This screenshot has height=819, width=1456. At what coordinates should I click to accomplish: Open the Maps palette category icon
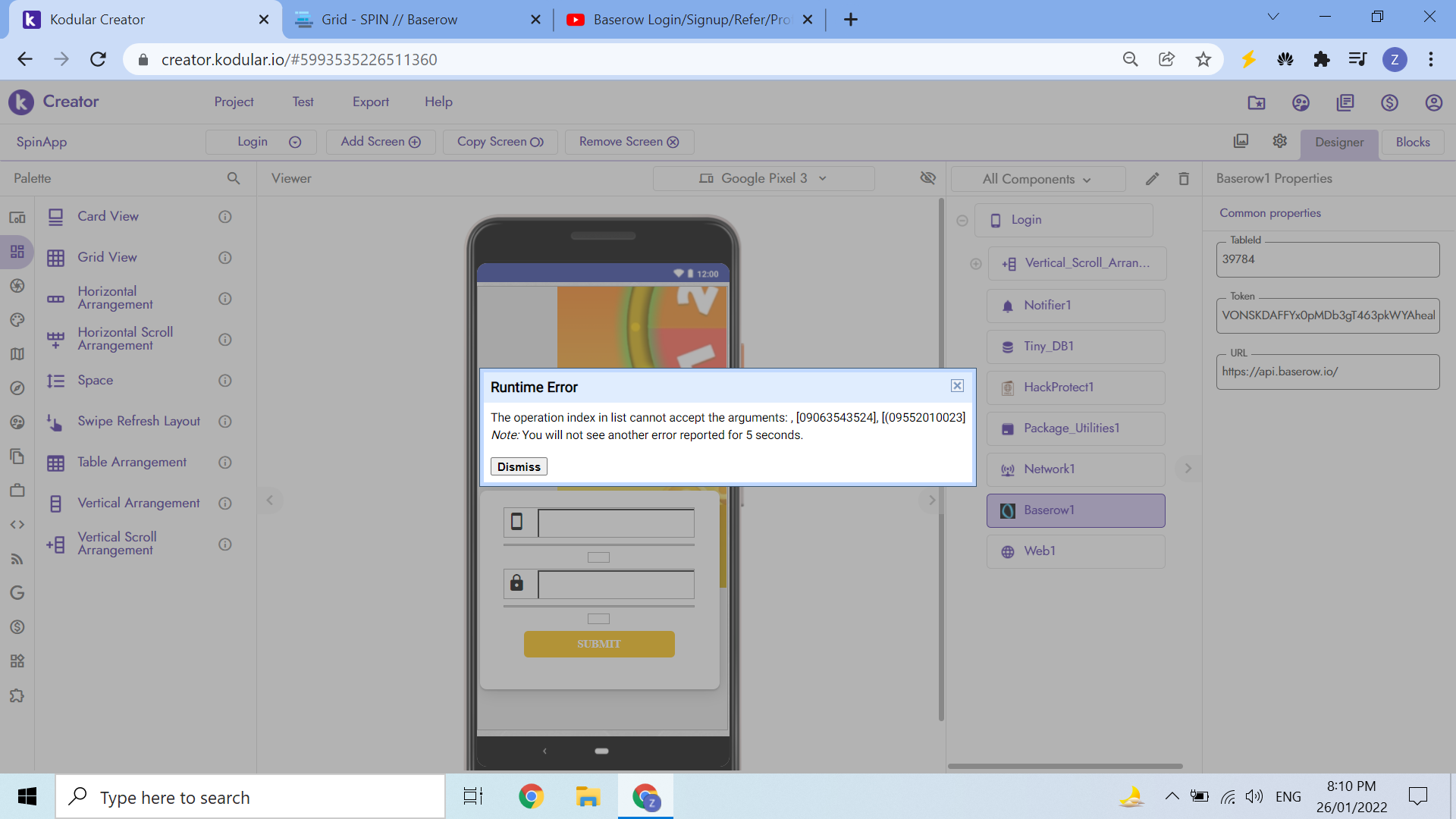[x=17, y=354]
